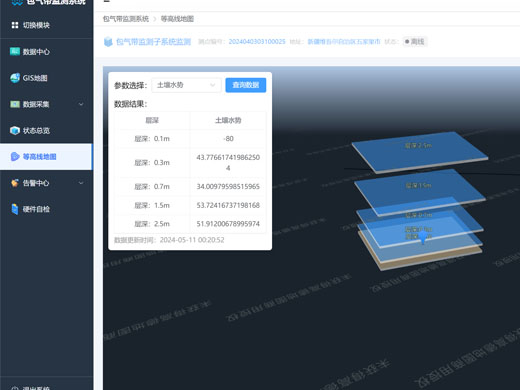Click the 51.91200678995974 value cell
The width and height of the screenshot is (520, 390).
[228, 224]
